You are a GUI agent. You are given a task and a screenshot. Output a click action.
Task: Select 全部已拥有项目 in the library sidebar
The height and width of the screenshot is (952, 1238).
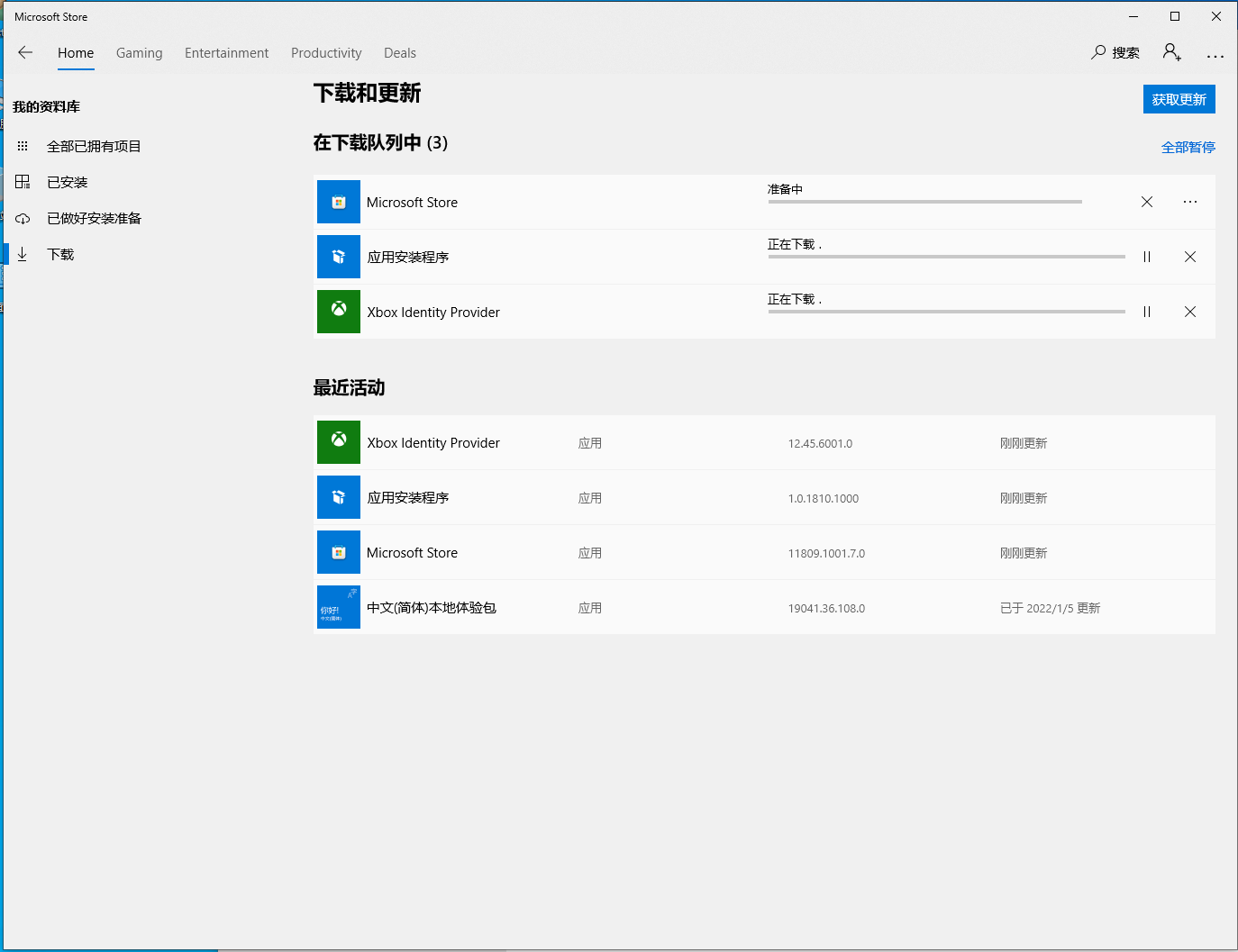[x=94, y=146]
